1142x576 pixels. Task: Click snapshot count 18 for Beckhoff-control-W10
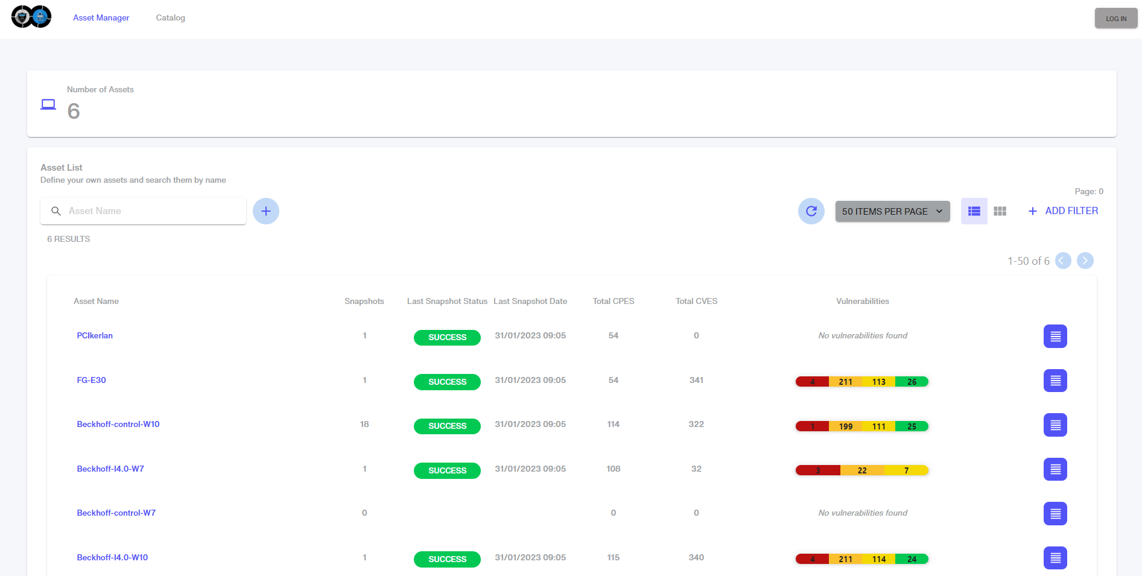tap(365, 424)
